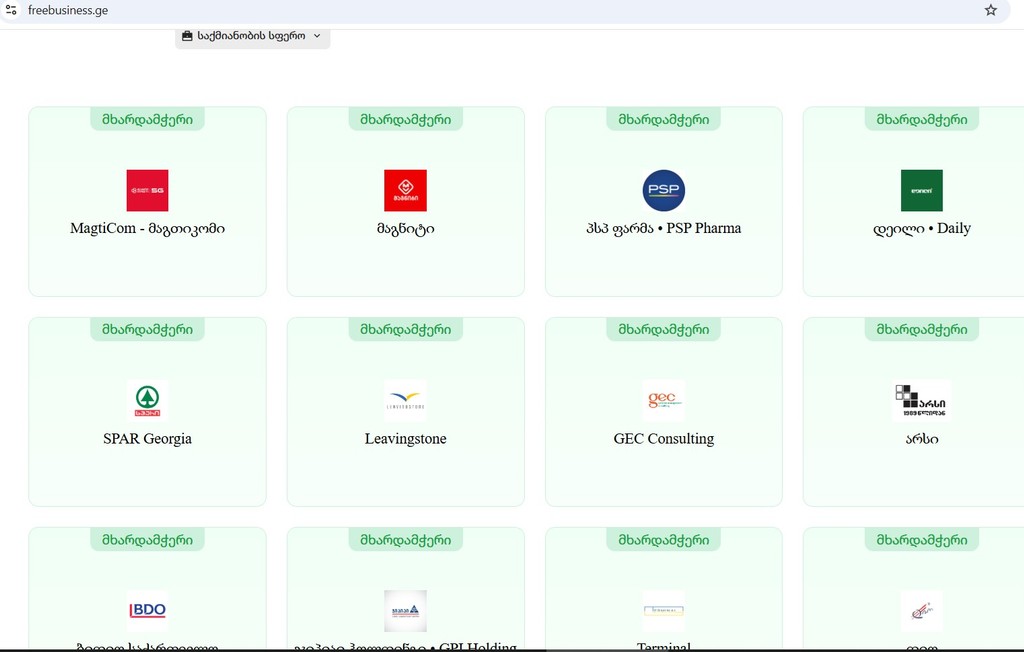Click მხარდამჭერი badge above the Terminal logo
This screenshot has height=652, width=1024.
[664, 540]
